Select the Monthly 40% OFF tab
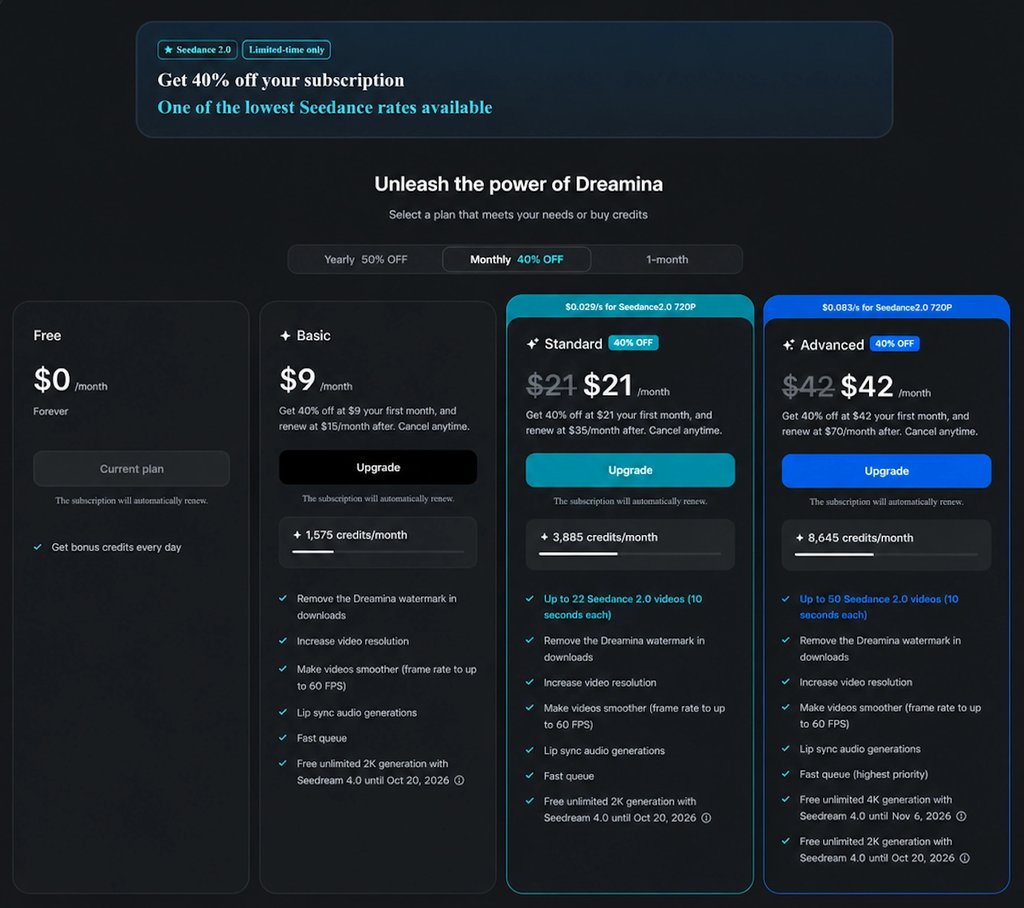 [517, 259]
